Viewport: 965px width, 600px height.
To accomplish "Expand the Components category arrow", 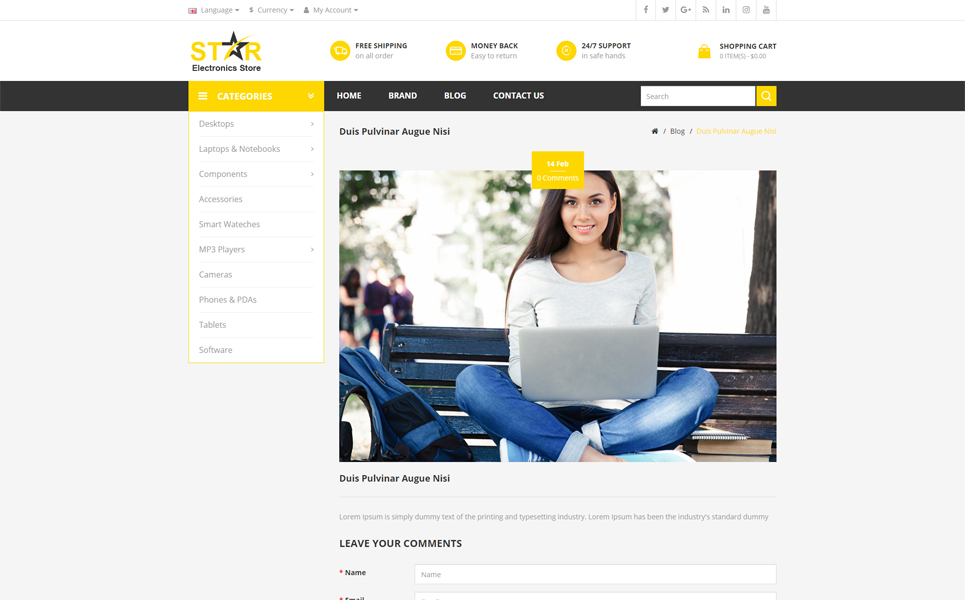I will point(312,174).
